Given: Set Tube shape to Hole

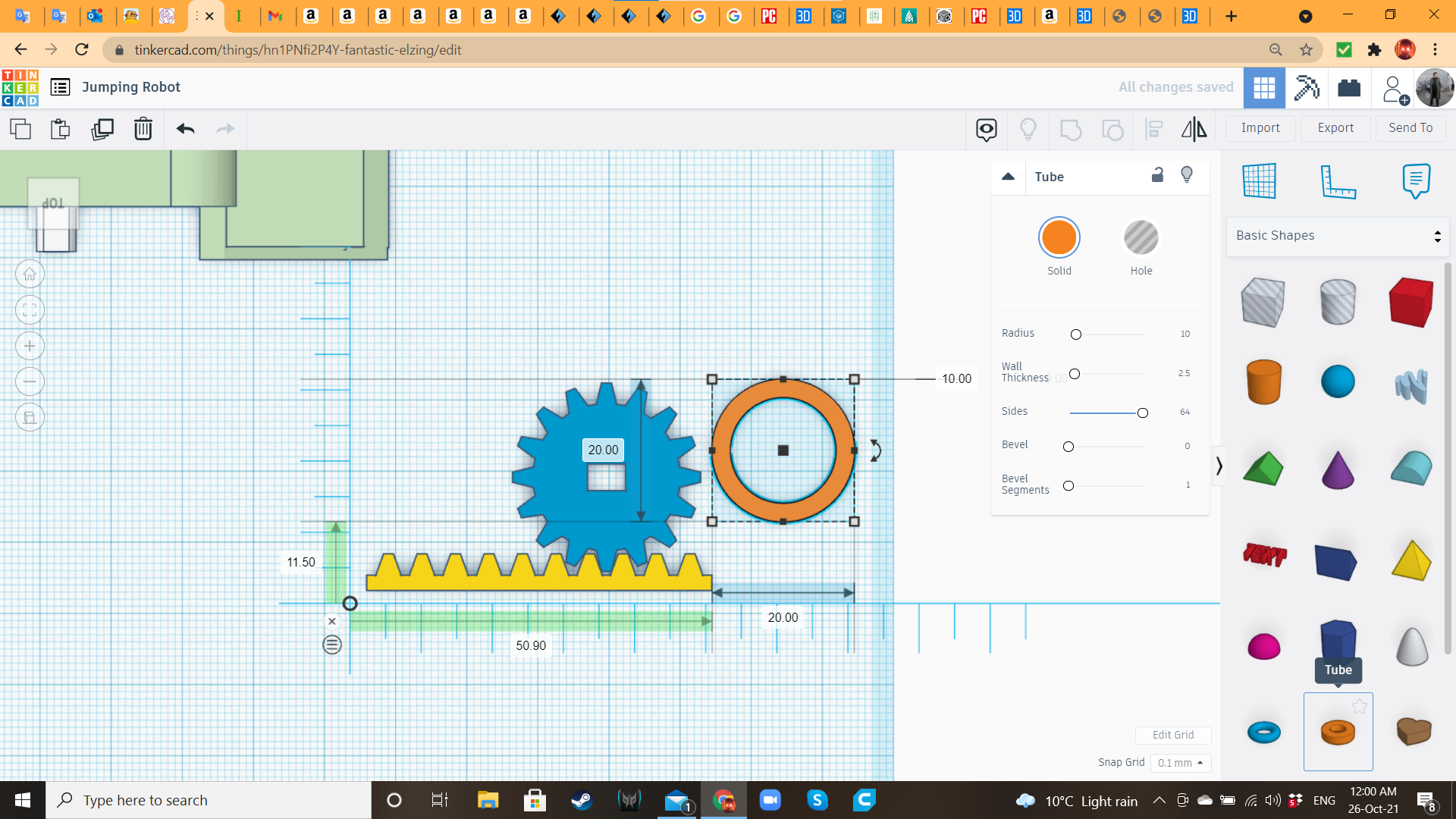Looking at the screenshot, I should (x=1141, y=238).
